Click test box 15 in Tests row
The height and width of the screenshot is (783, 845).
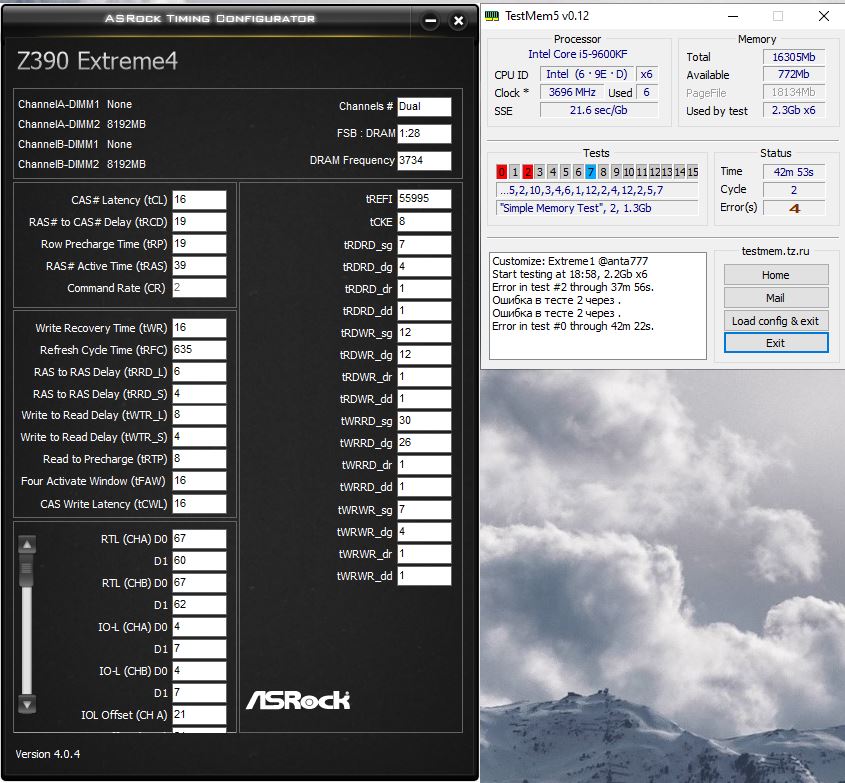coord(692,172)
